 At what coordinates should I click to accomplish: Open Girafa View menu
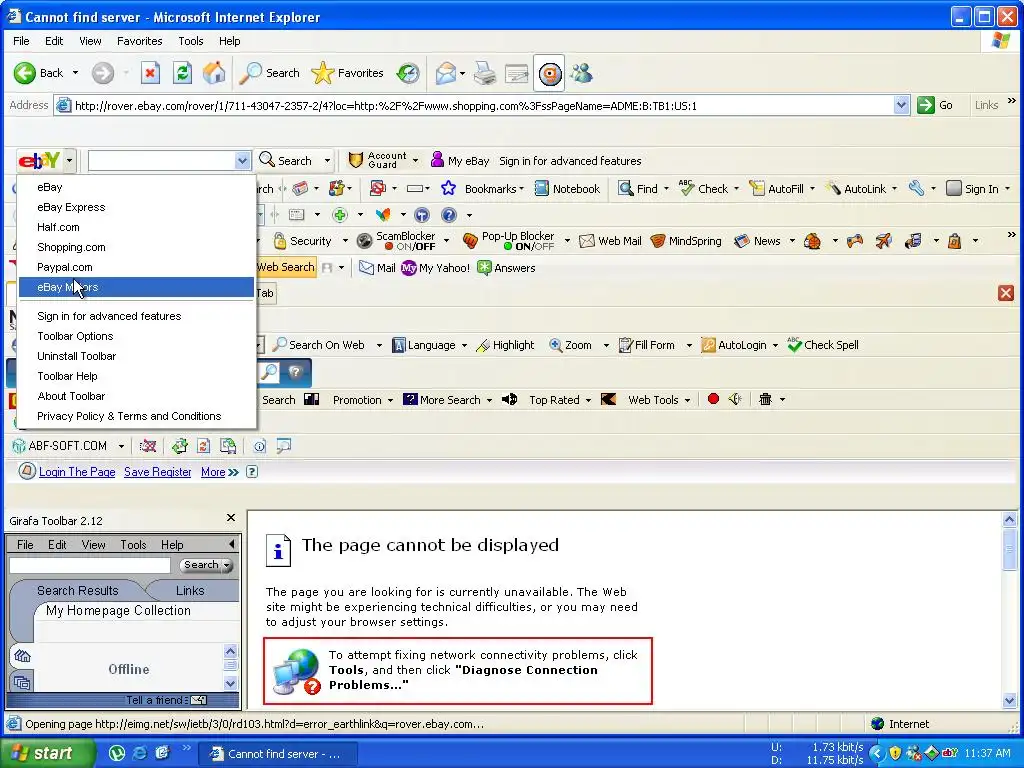point(93,545)
